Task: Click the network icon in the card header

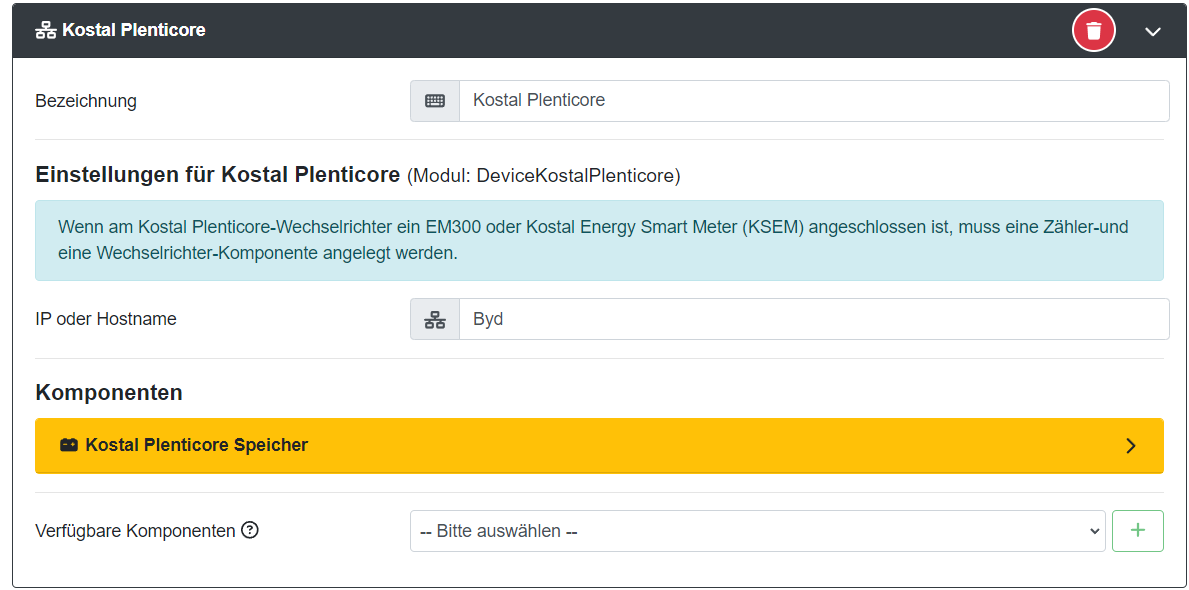Action: point(46,30)
